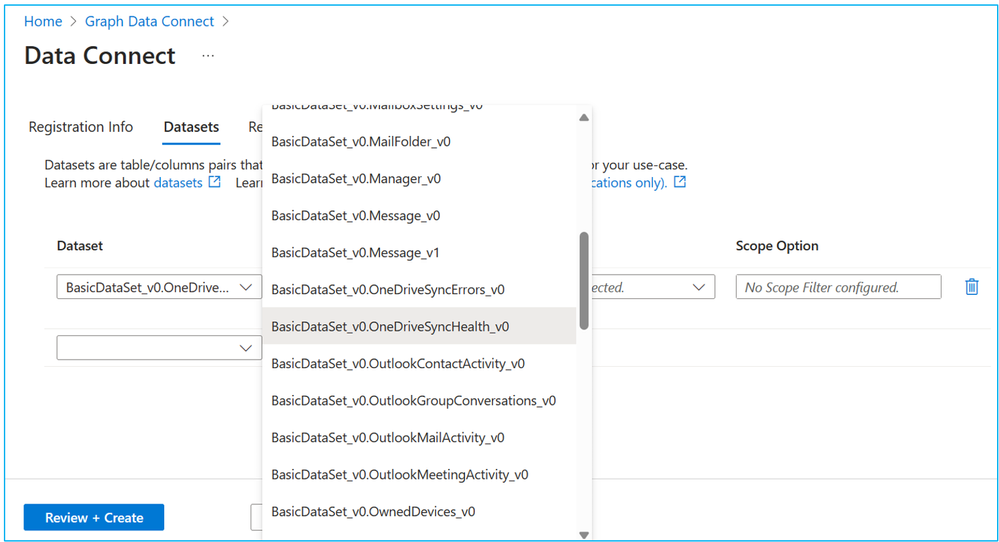Choose BasicDataSet_v0.Manager_v0 from the list
999x542 pixels.
pyautogui.click(x=419, y=178)
